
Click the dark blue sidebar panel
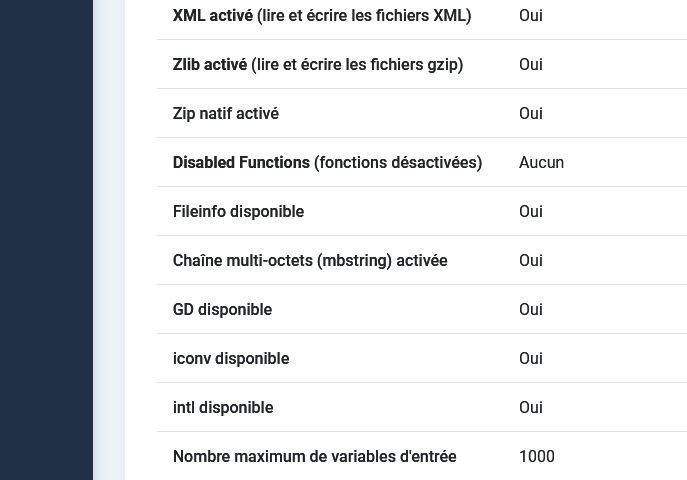point(46,240)
